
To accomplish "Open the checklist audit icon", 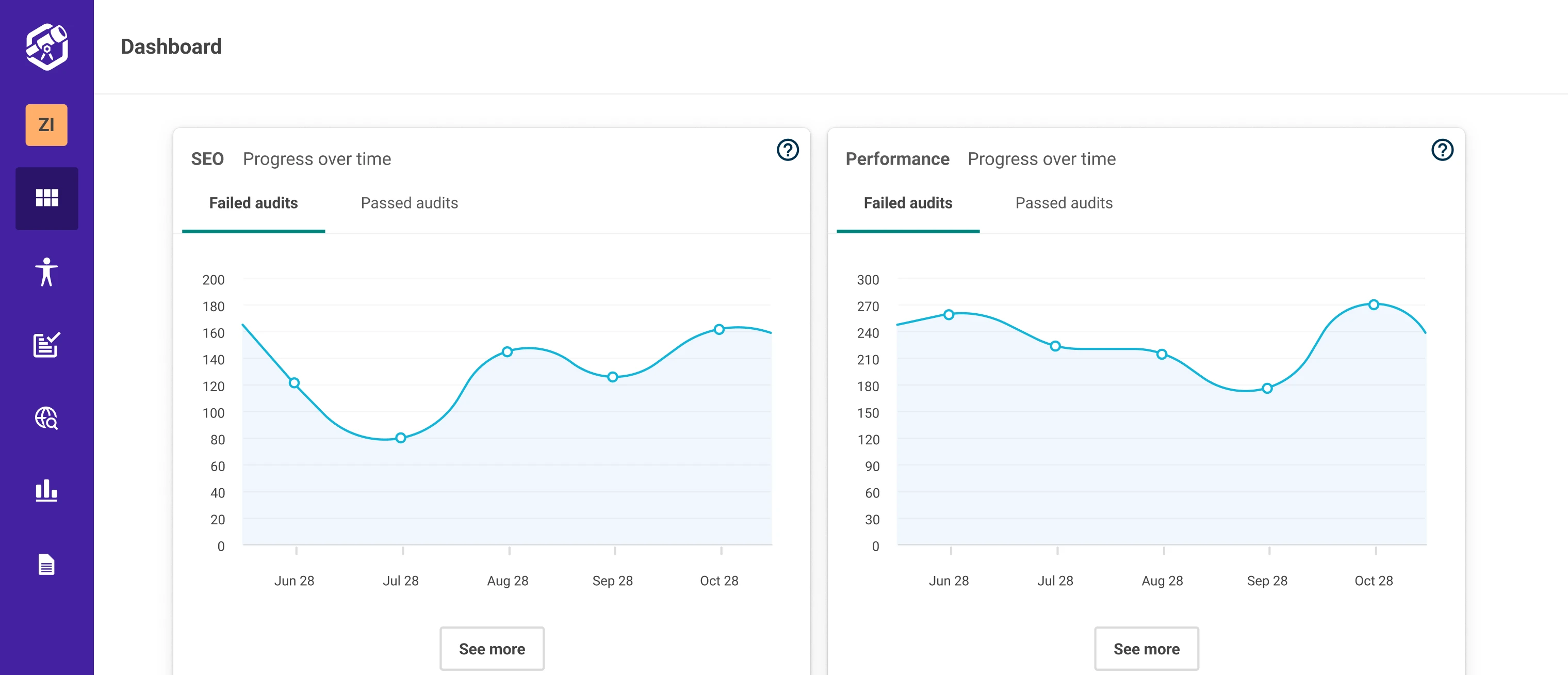I will coord(46,345).
